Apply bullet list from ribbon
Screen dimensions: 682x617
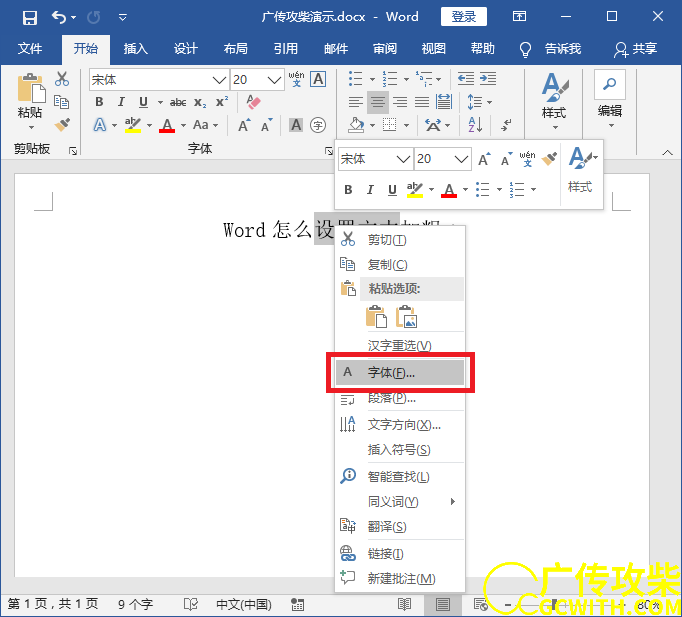355,79
